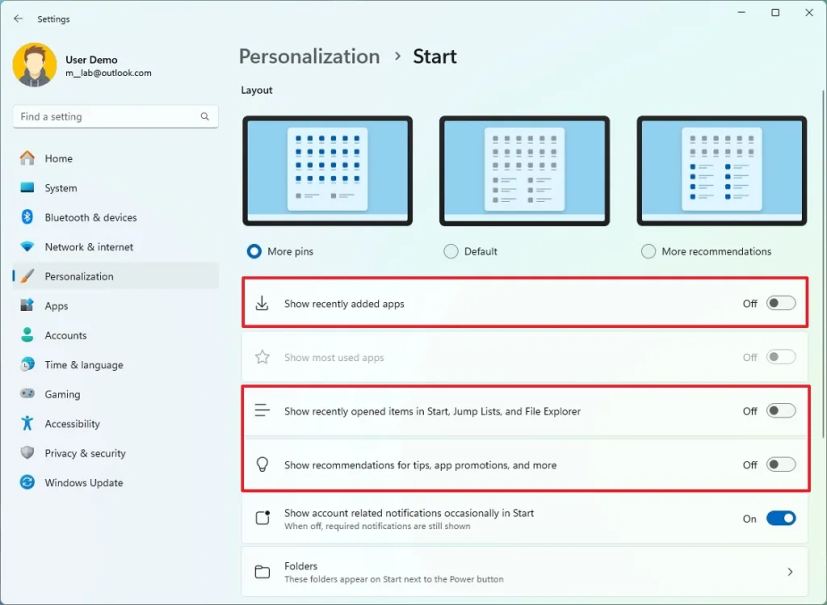
Task: Click the lightbulb icon beside recommendations setting
Action: 263,464
